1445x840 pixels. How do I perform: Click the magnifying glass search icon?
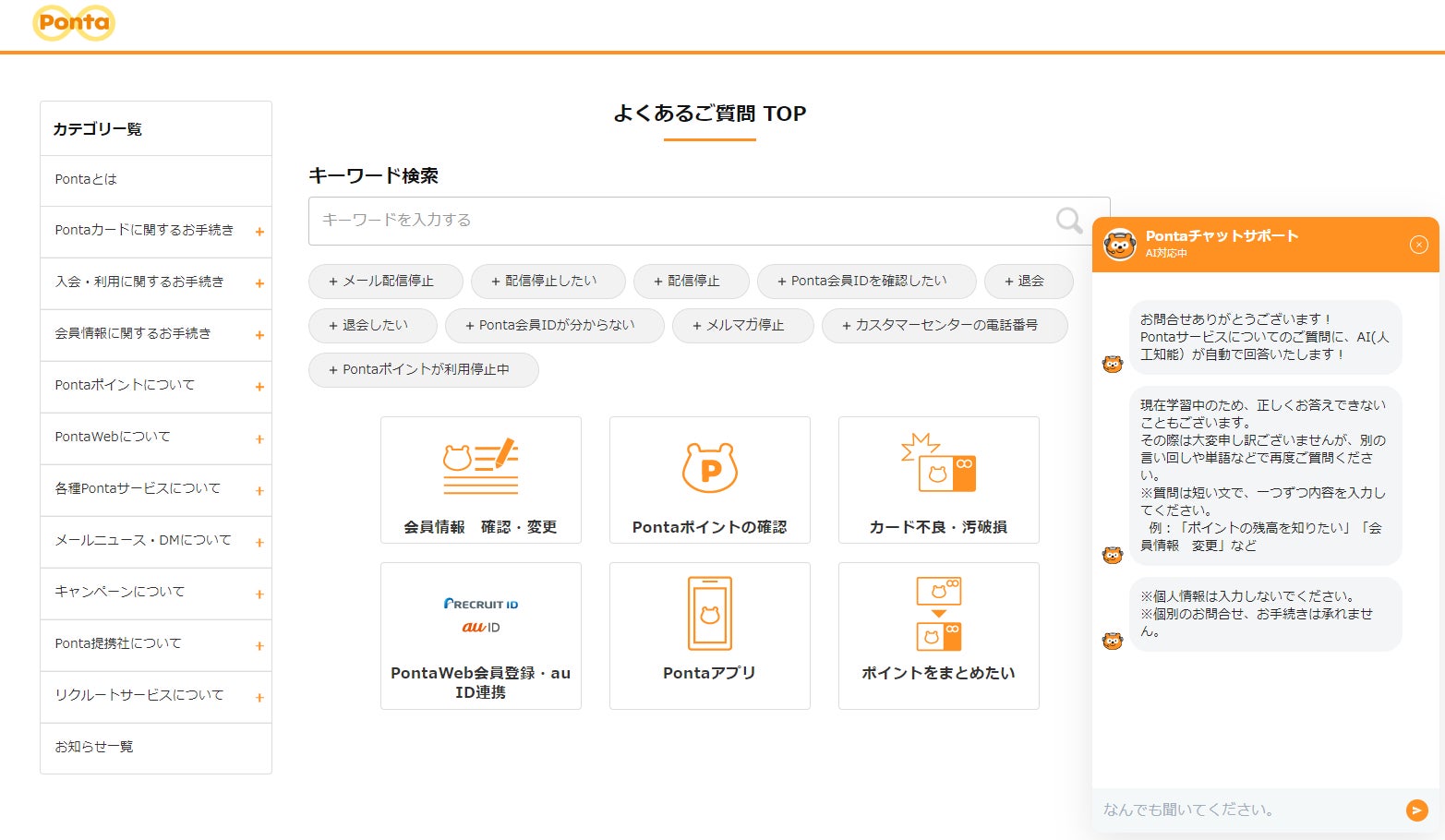click(1068, 221)
